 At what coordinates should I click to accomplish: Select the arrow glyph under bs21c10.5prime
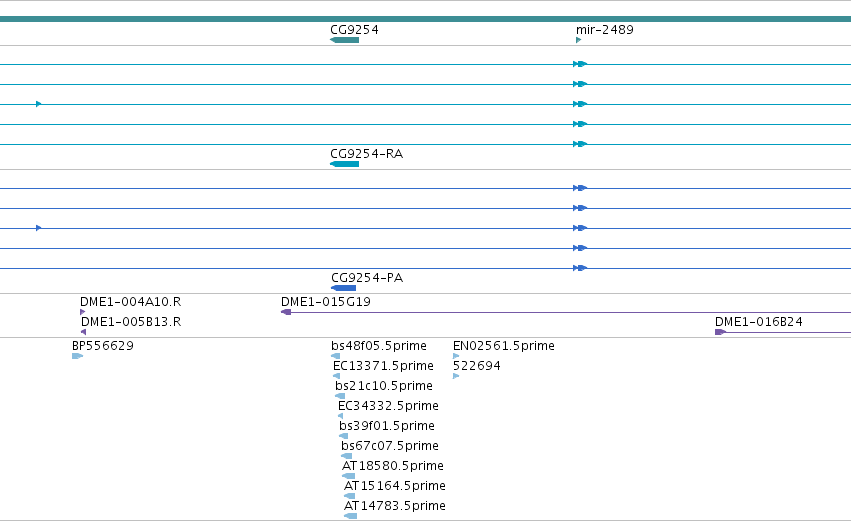coord(340,396)
